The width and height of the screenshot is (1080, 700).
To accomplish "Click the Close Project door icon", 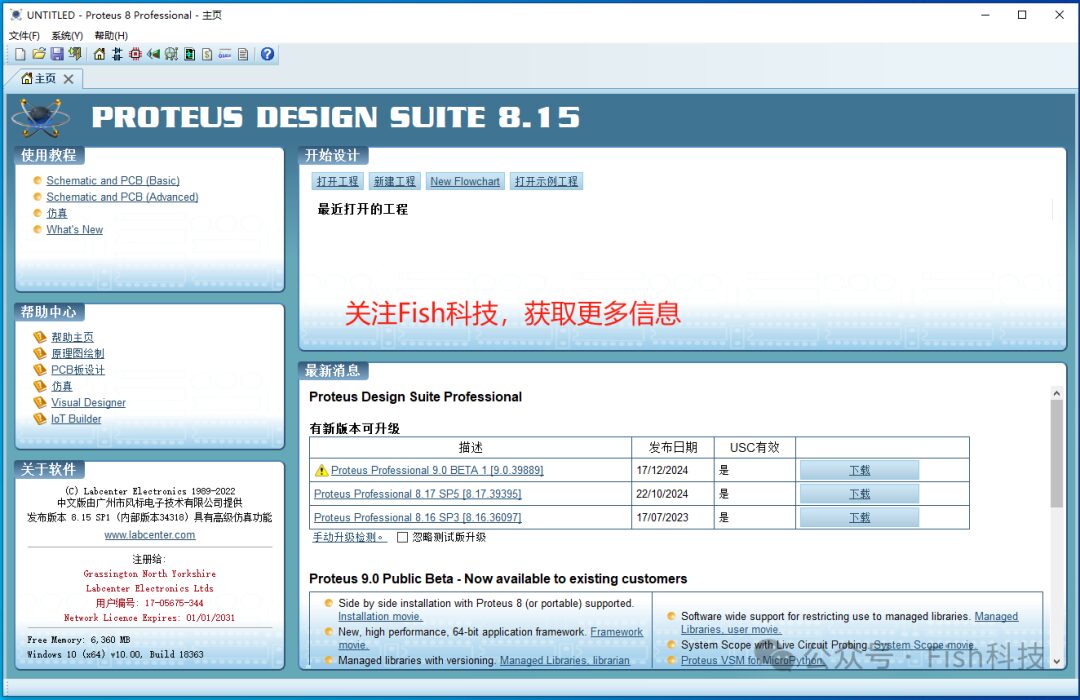I will (75, 54).
